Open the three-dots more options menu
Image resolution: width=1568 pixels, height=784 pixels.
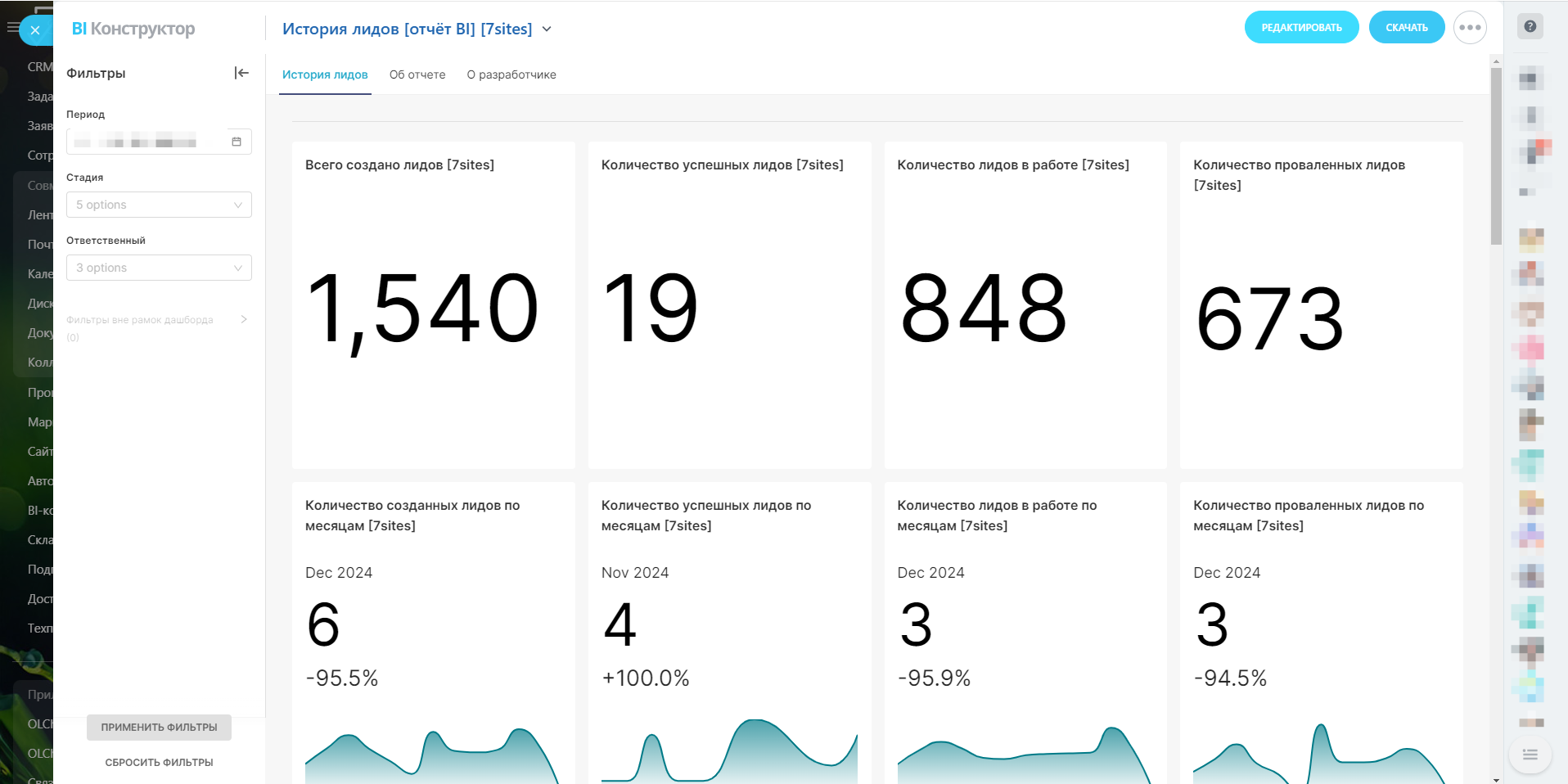pyautogui.click(x=1470, y=28)
